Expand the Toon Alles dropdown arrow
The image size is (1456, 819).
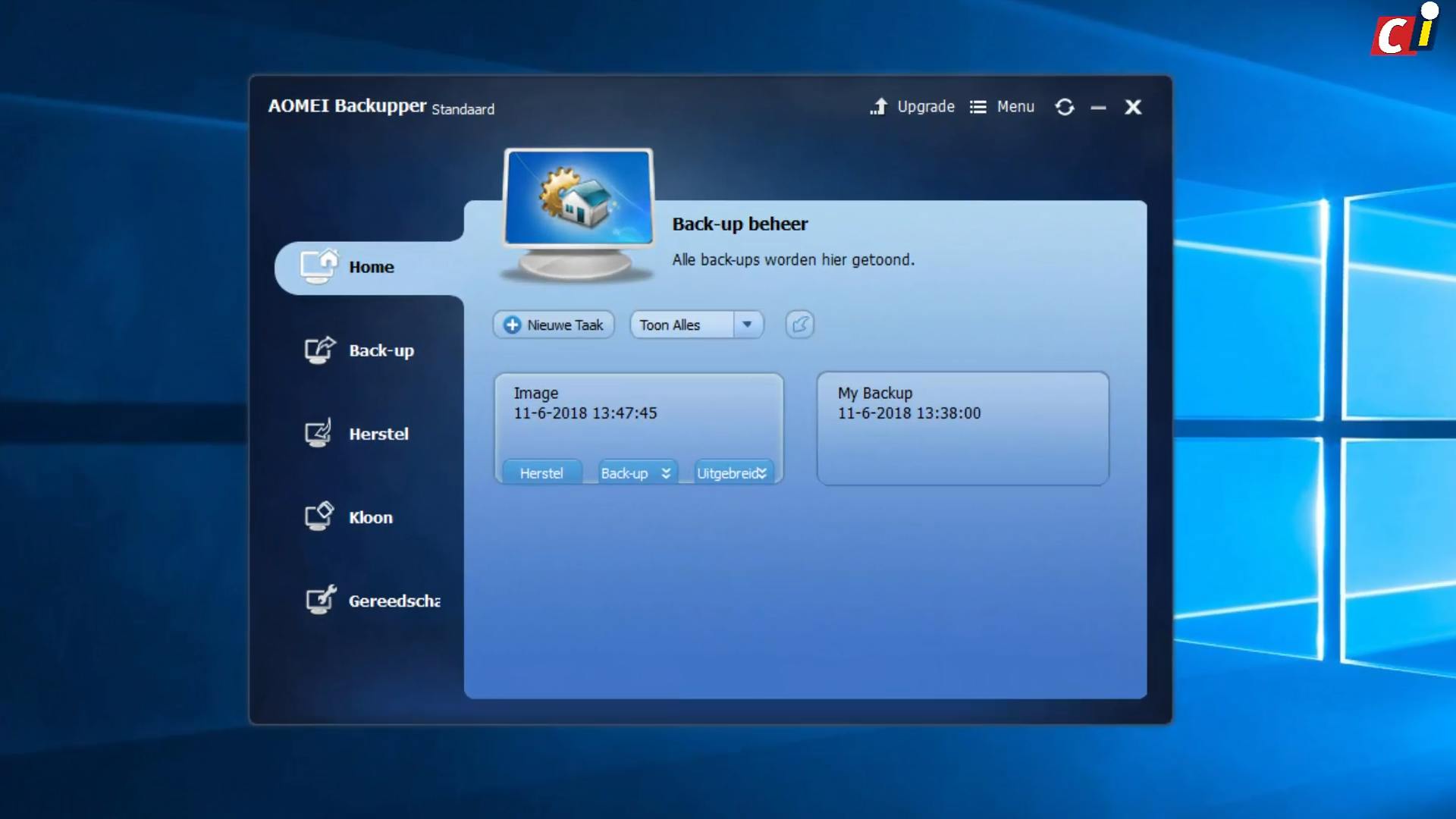click(x=747, y=325)
